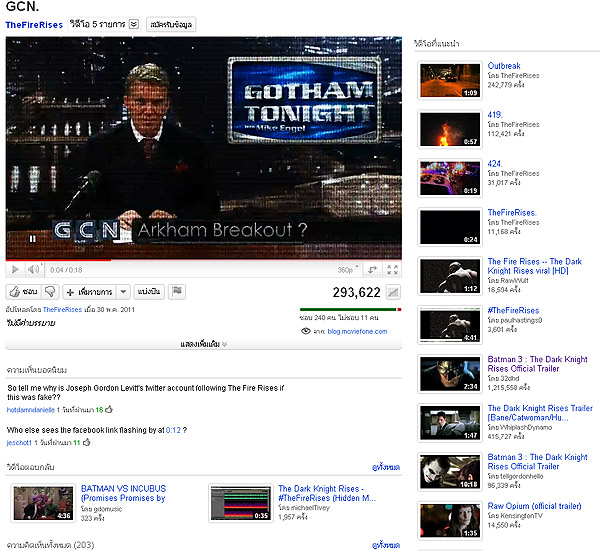Open TheFireRises. suggested title link
This screenshot has height=551, width=600.
(512, 213)
